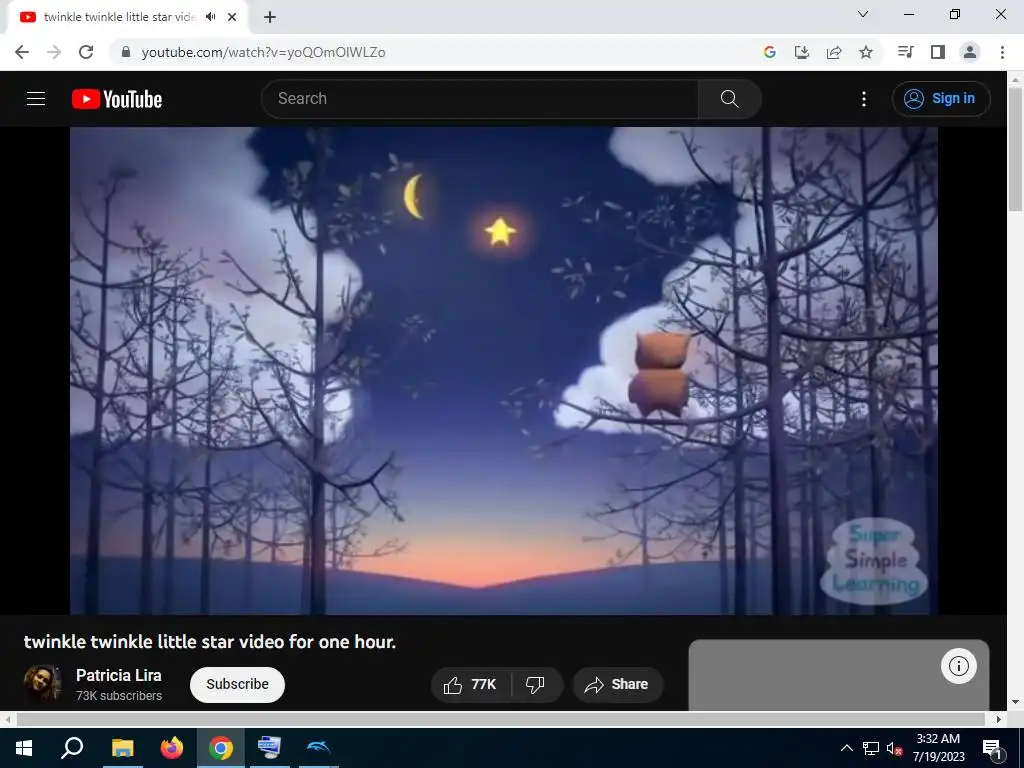Viewport: 1024px width, 768px height.
Task: Open the Share dialog
Action: (617, 684)
